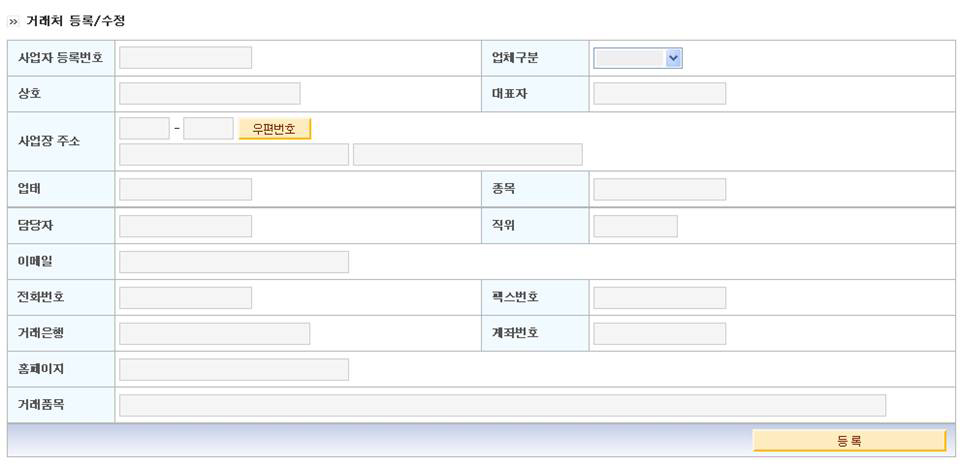Viewport: 960px width, 473px height.
Task: Click the wide 거래품목 input field
Action: coord(503,406)
